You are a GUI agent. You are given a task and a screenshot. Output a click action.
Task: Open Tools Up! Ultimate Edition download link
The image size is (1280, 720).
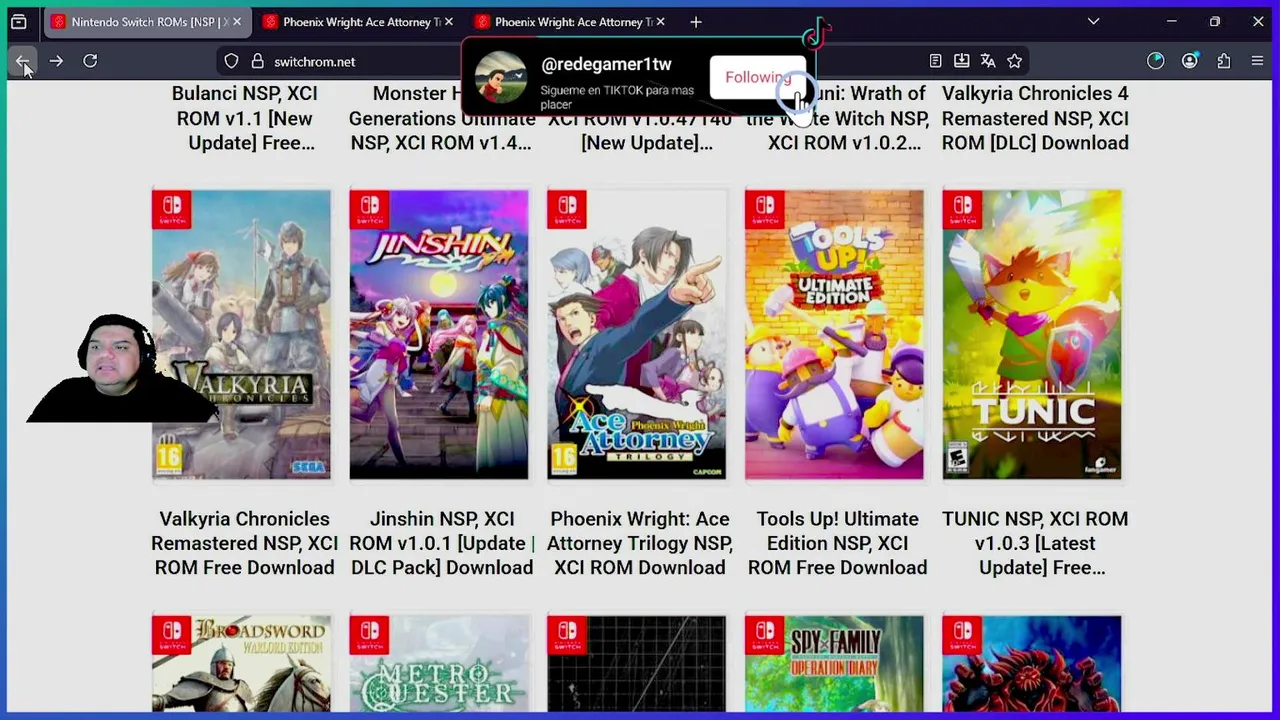[838, 543]
